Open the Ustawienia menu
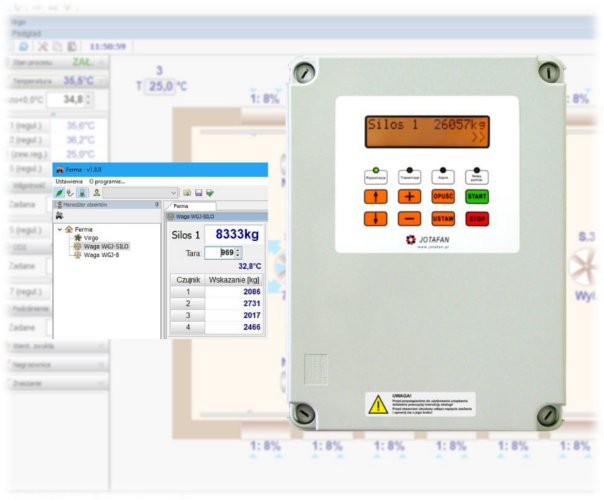Screen dimensions: 604x500 tap(67, 181)
